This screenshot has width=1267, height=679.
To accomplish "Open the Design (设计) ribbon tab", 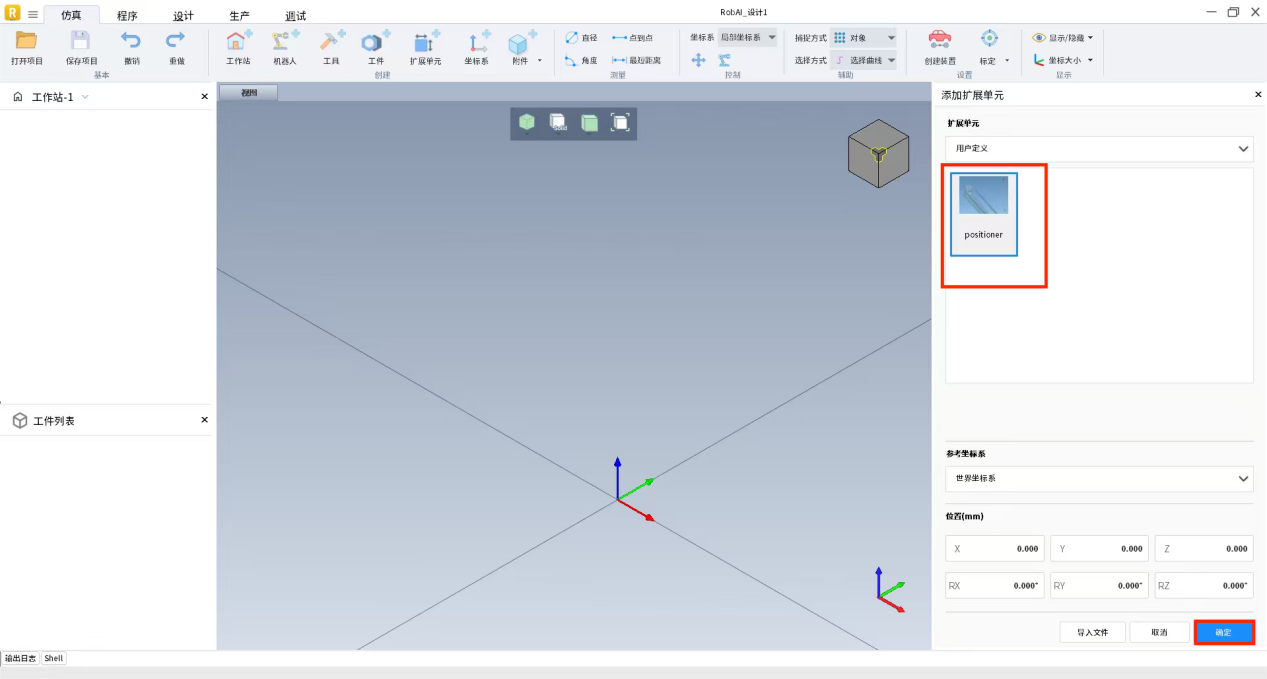I will pyautogui.click(x=183, y=16).
